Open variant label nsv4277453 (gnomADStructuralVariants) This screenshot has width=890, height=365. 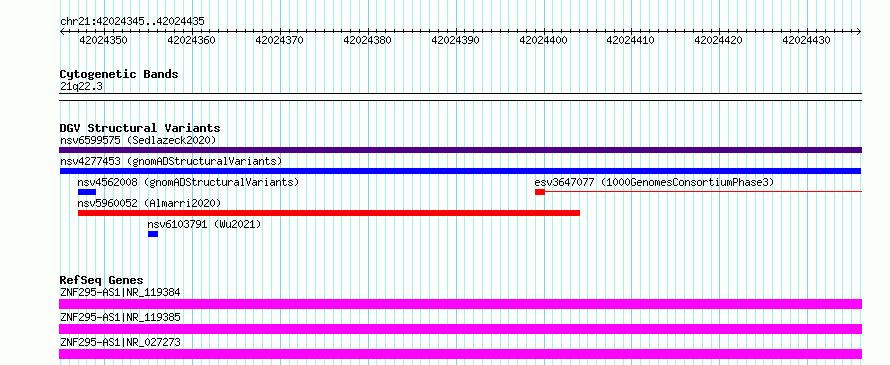tap(171, 161)
